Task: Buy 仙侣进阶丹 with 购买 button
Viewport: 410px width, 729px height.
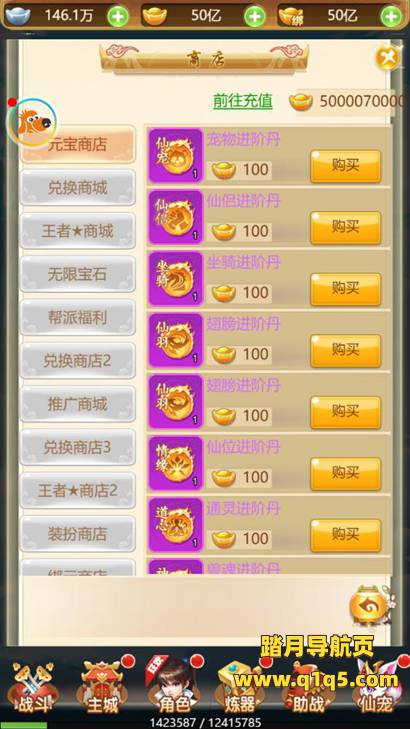Action: 345,228
